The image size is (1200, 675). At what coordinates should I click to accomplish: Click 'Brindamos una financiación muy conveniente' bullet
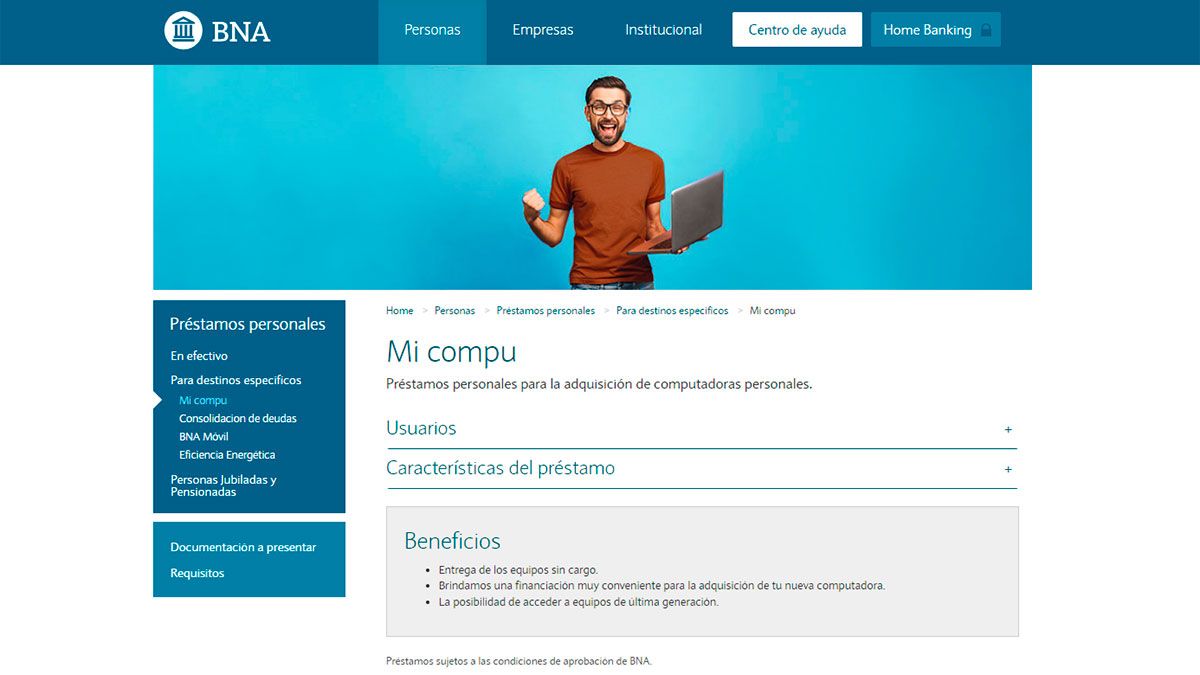click(662, 586)
